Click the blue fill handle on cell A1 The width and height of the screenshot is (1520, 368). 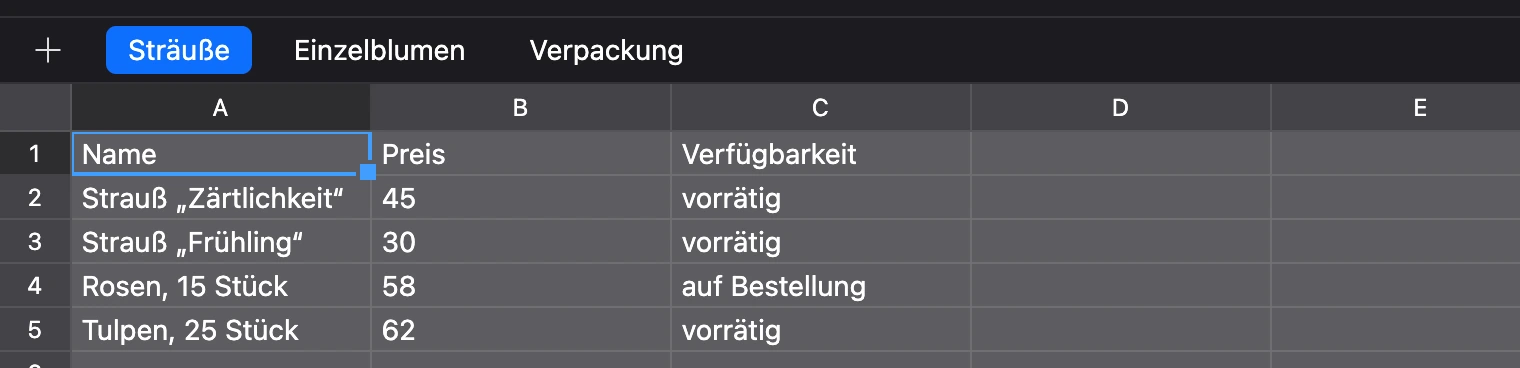point(368,172)
